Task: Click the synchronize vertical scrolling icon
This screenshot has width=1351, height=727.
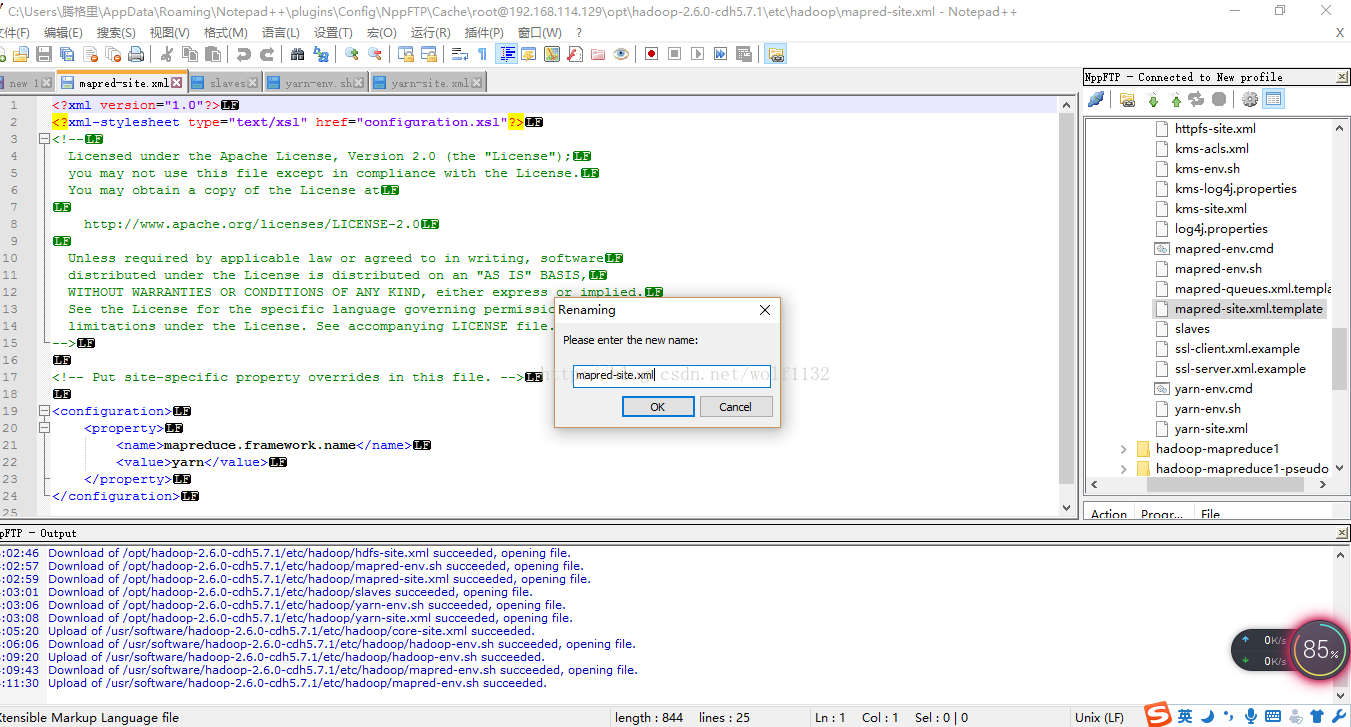Action: 406,54
